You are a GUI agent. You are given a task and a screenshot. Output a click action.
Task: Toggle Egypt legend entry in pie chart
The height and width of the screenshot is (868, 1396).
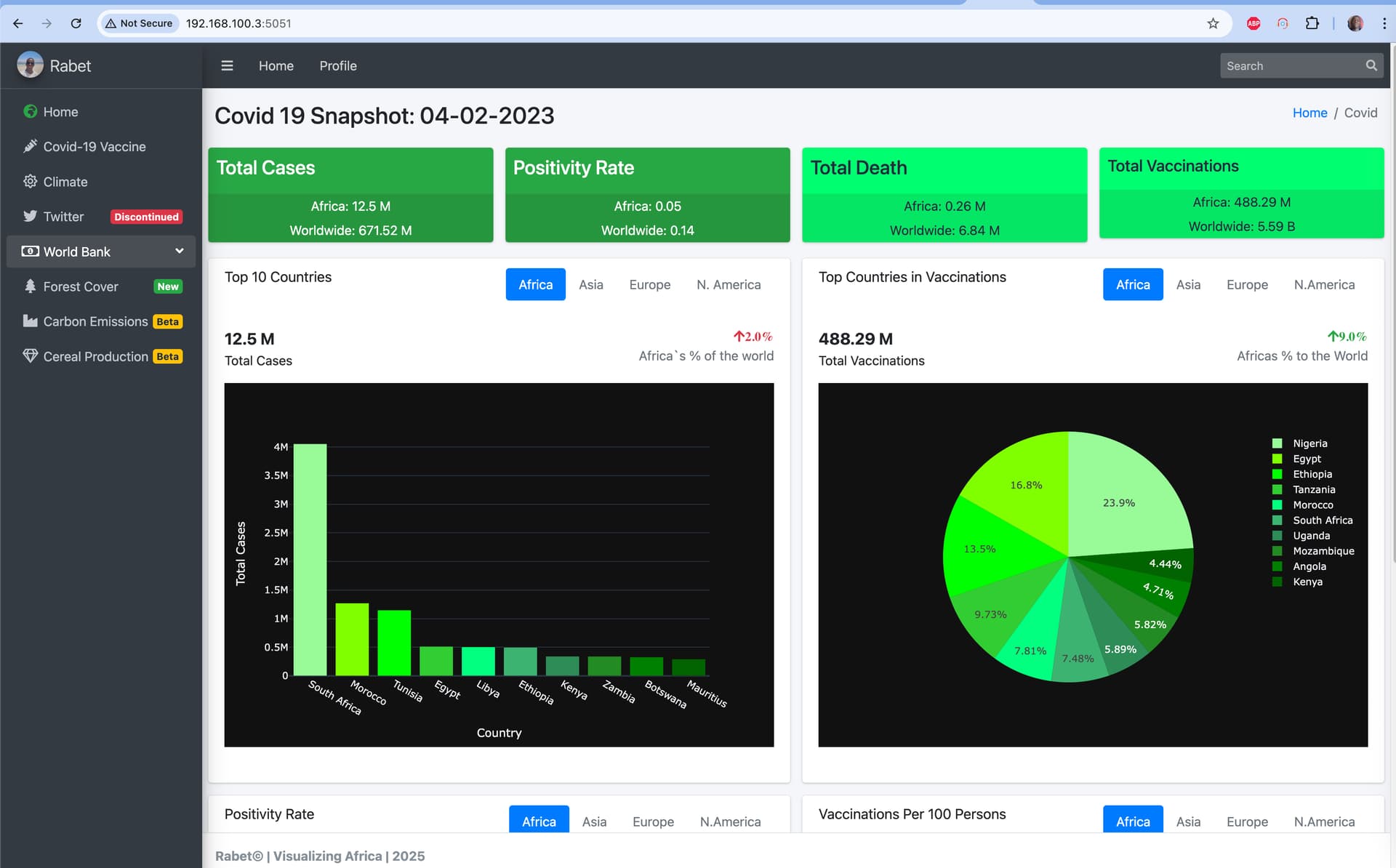click(x=1306, y=459)
